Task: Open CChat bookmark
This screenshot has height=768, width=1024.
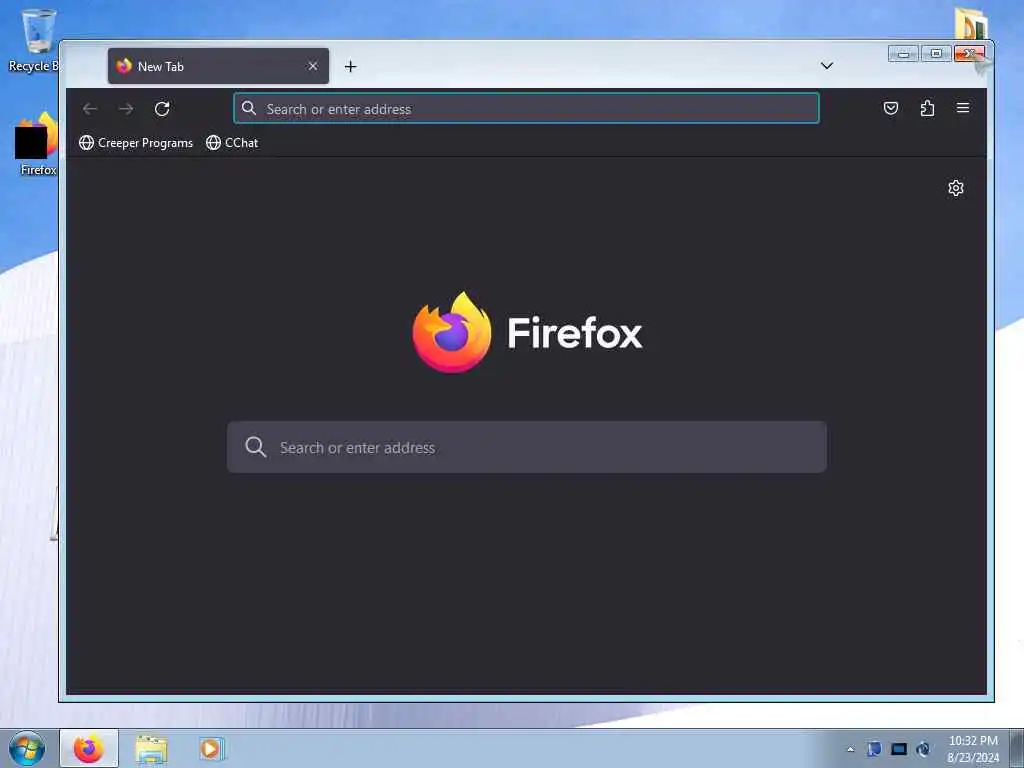Action: point(232,142)
